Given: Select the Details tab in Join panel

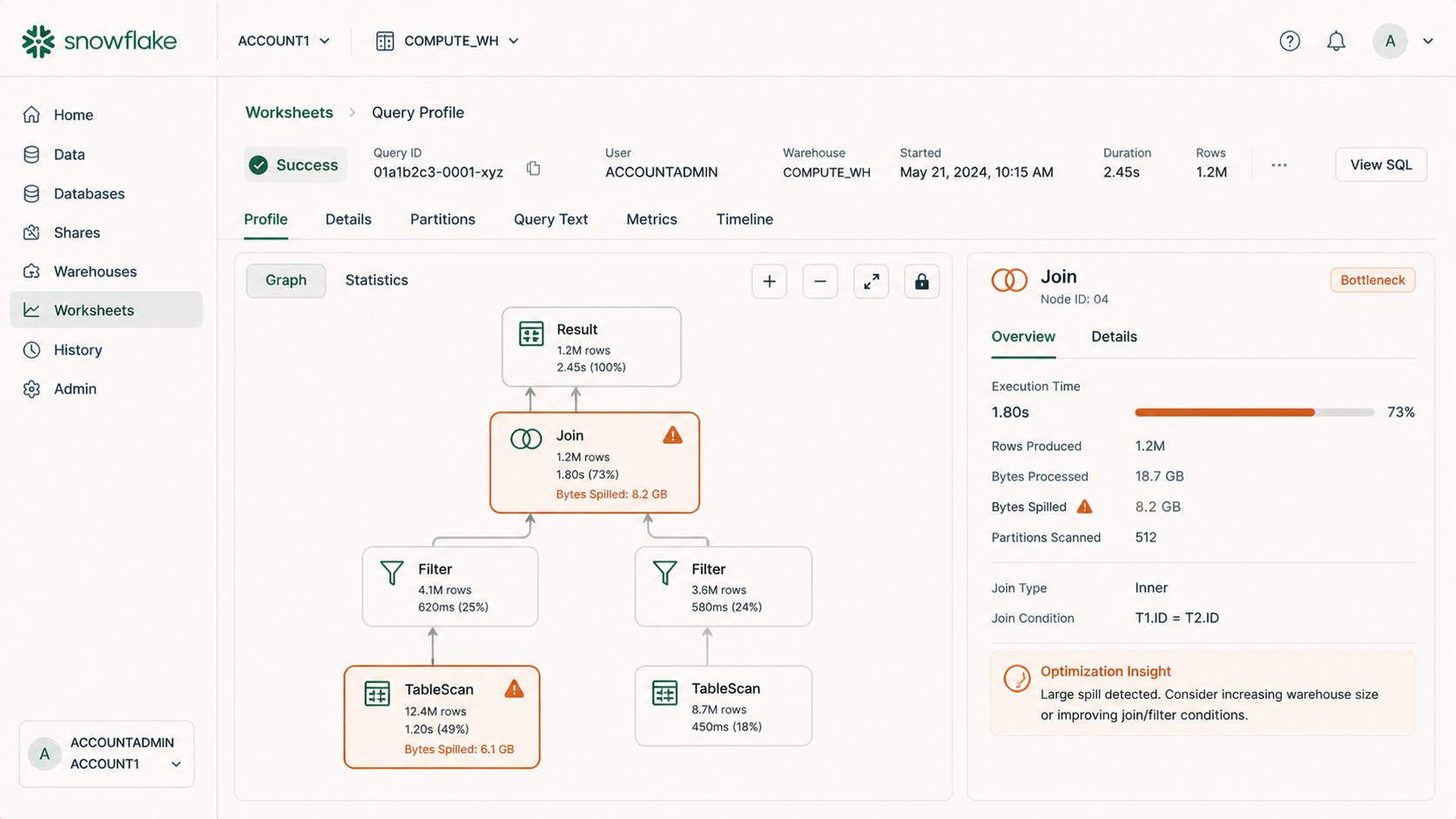Looking at the screenshot, I should pyautogui.click(x=1114, y=337).
